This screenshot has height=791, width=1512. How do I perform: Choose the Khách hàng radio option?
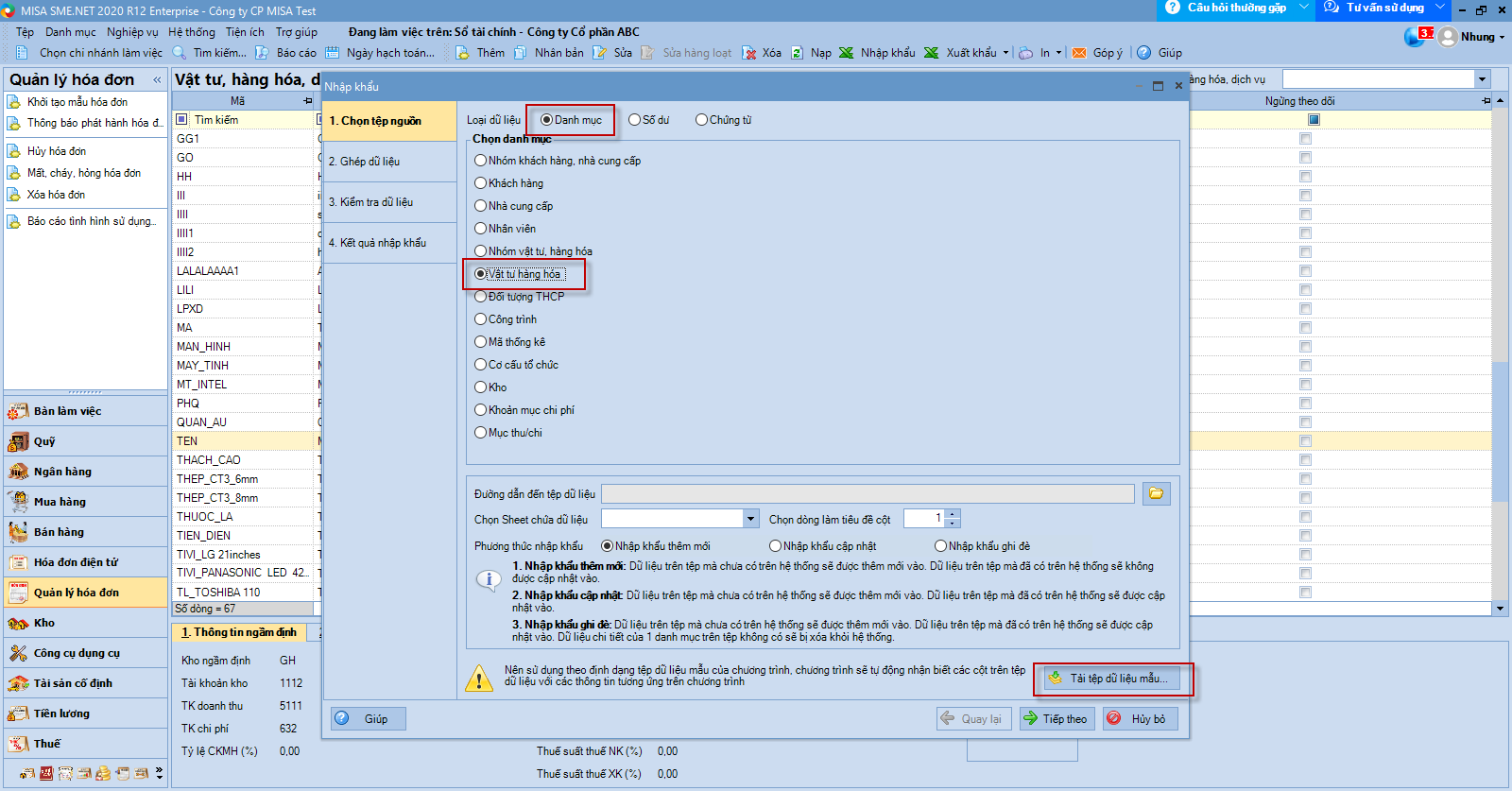coord(481,183)
